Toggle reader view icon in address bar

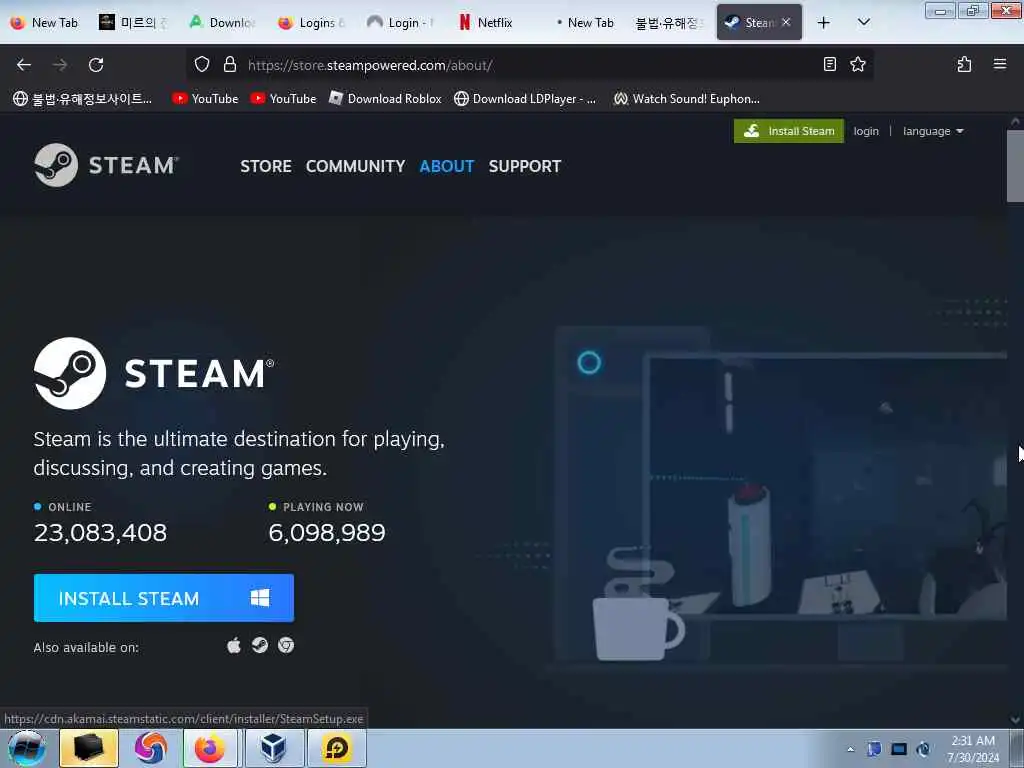coord(829,64)
